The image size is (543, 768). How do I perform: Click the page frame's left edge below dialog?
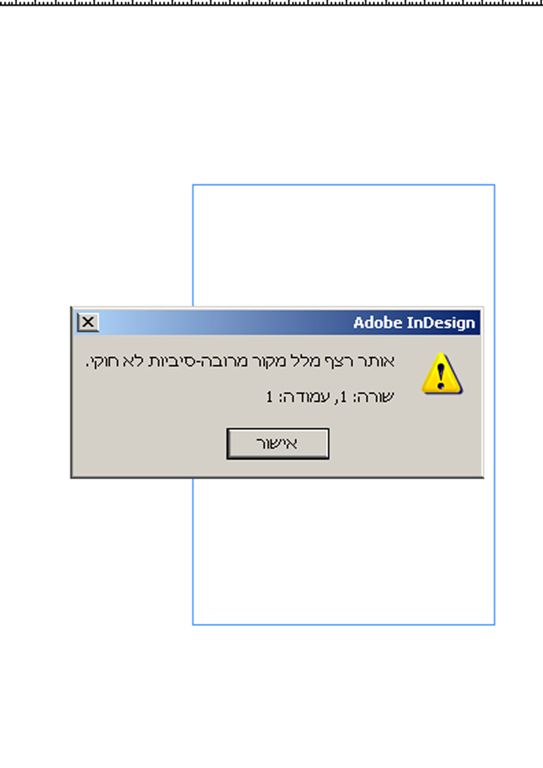[193, 551]
